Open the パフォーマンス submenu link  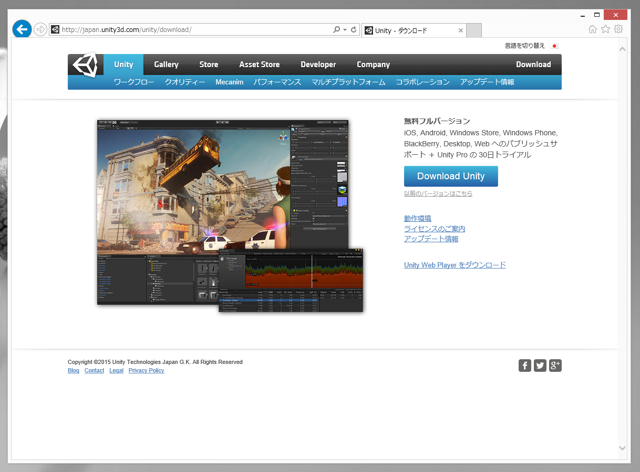[x=277, y=82]
